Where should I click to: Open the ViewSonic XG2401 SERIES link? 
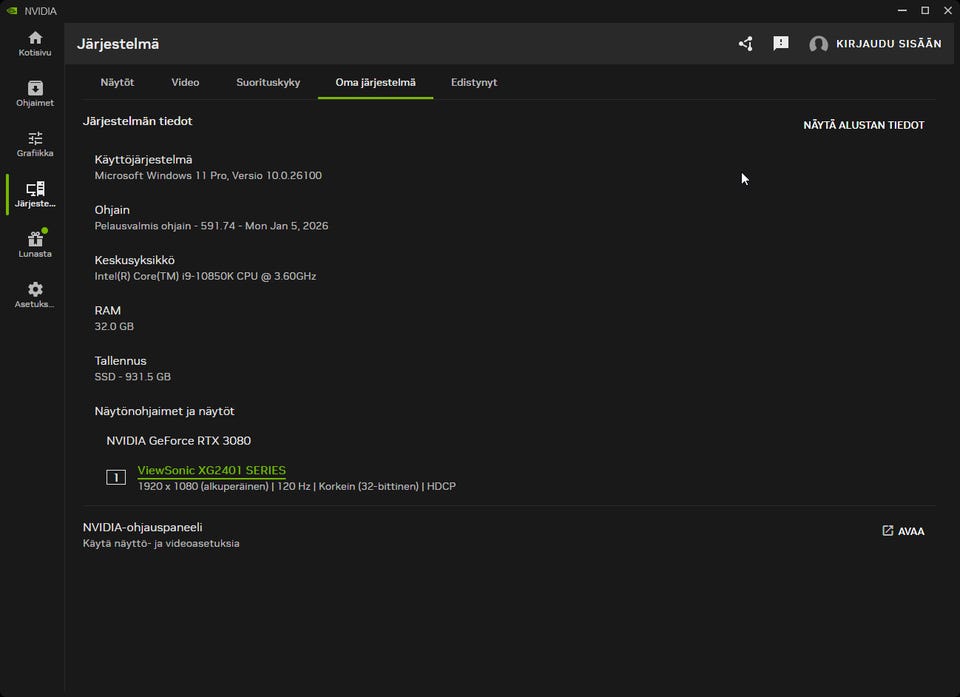[x=211, y=470]
